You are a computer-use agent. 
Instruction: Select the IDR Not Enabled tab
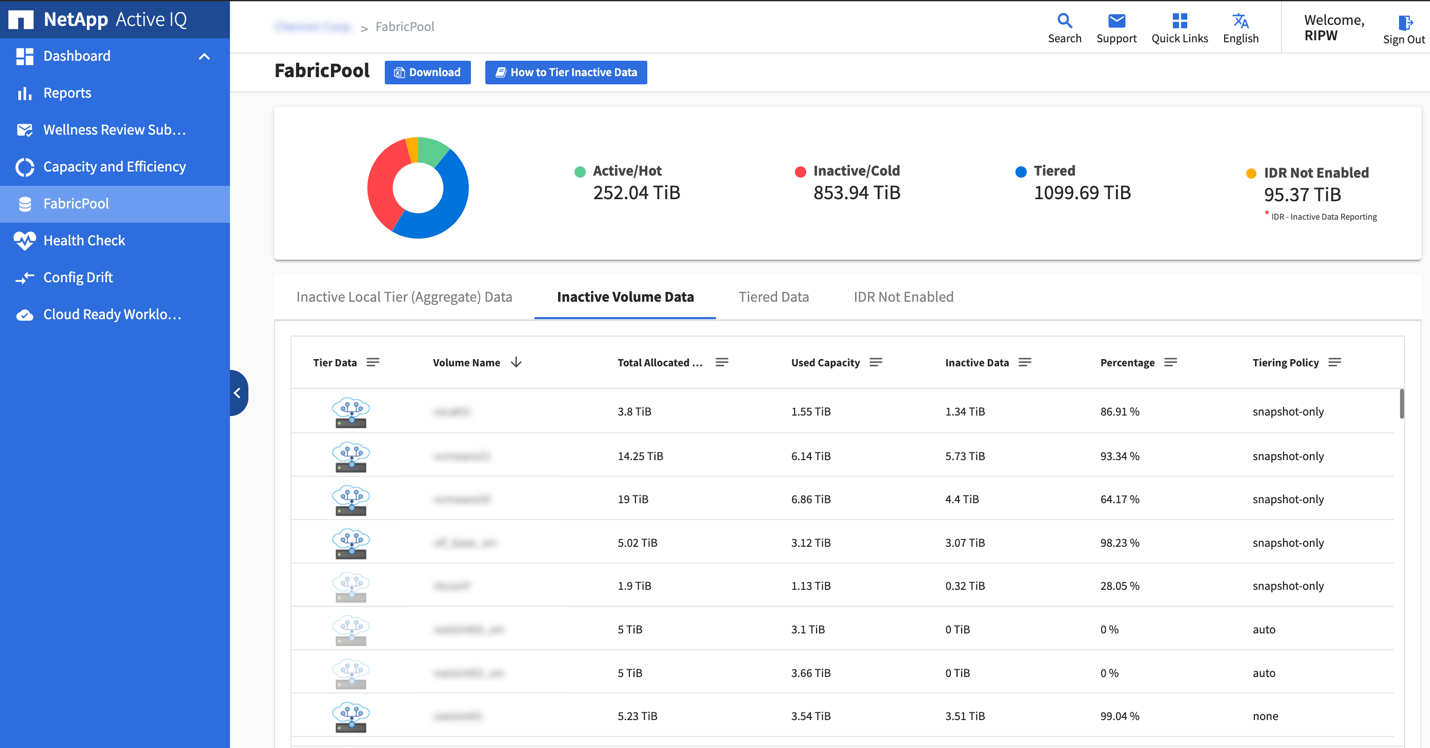click(903, 297)
